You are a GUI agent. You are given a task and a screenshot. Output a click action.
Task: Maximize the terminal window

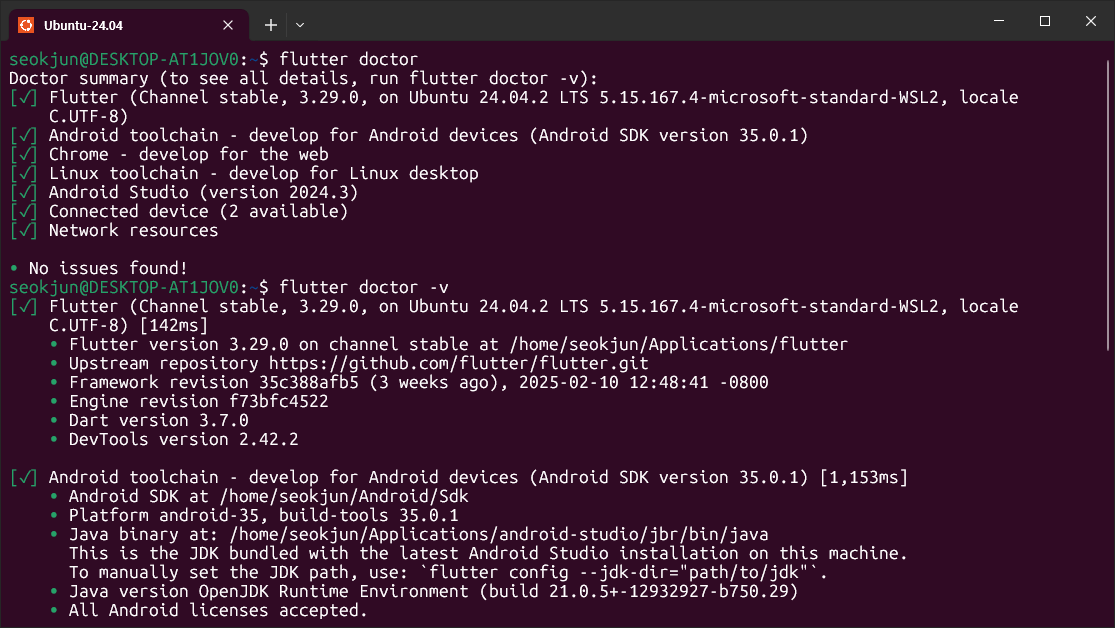tap(1045, 21)
